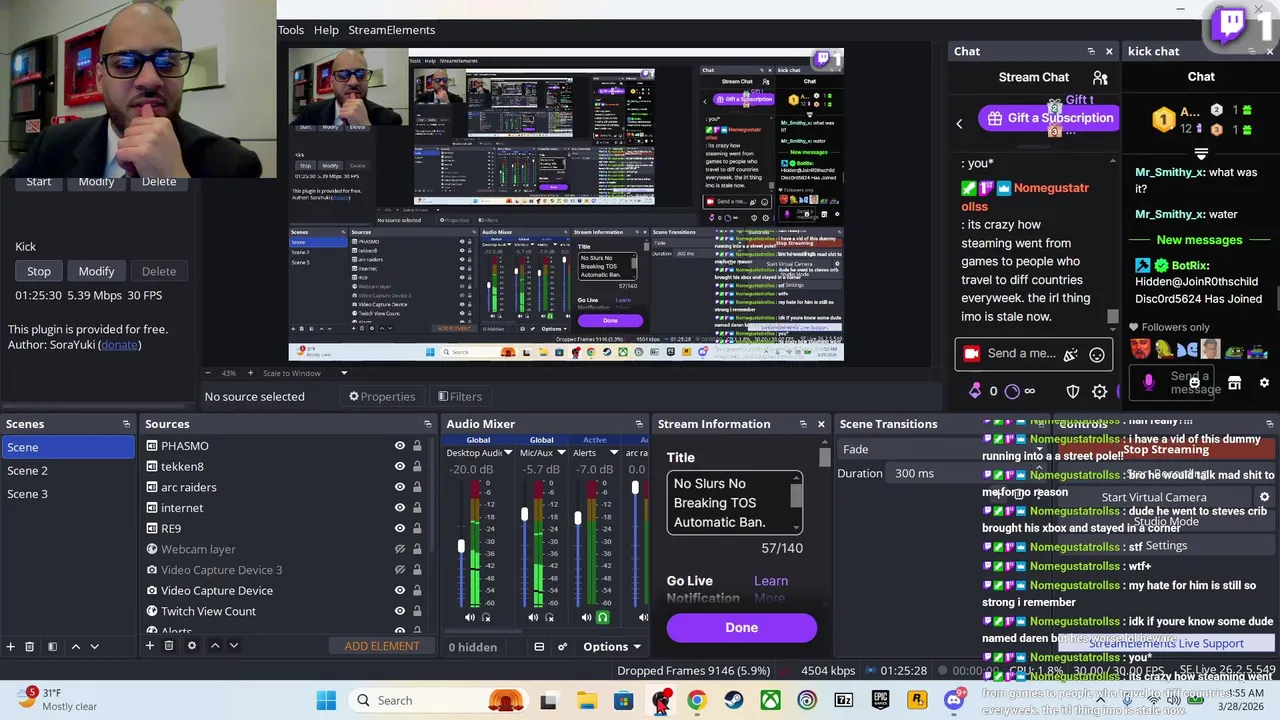Viewport: 1280px width, 720px height.
Task: Mute the Mic/Aux speaker icon
Action: point(533,618)
